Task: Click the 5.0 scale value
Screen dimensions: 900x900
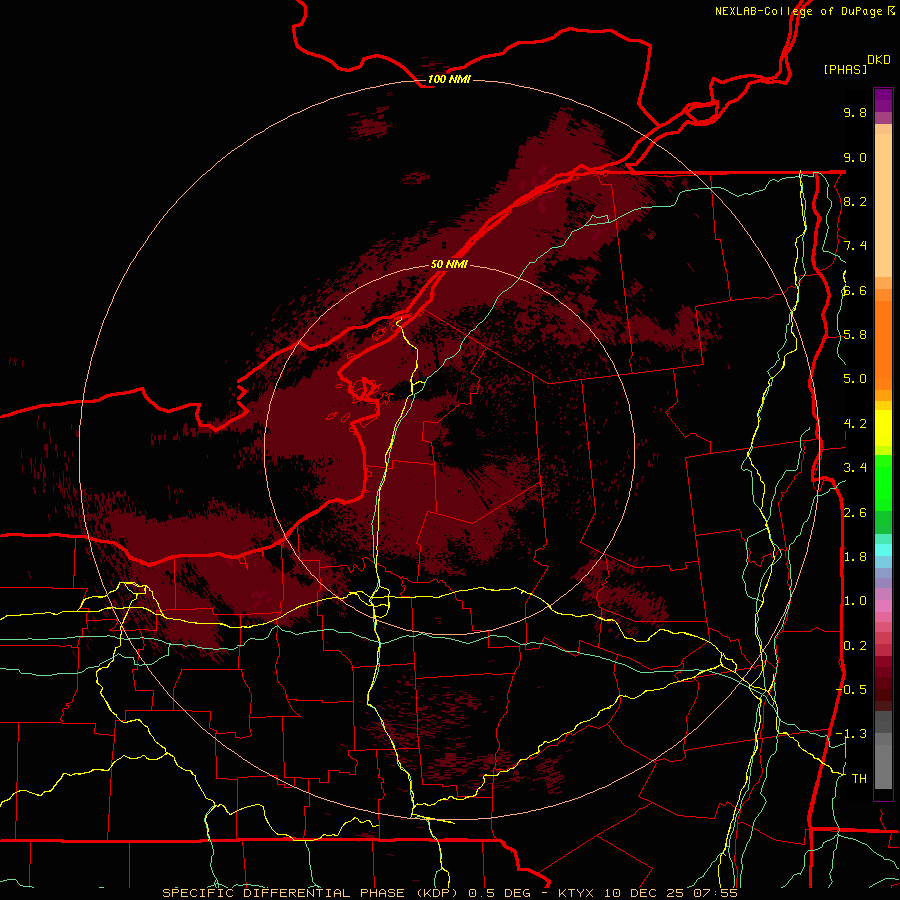Action: (855, 379)
